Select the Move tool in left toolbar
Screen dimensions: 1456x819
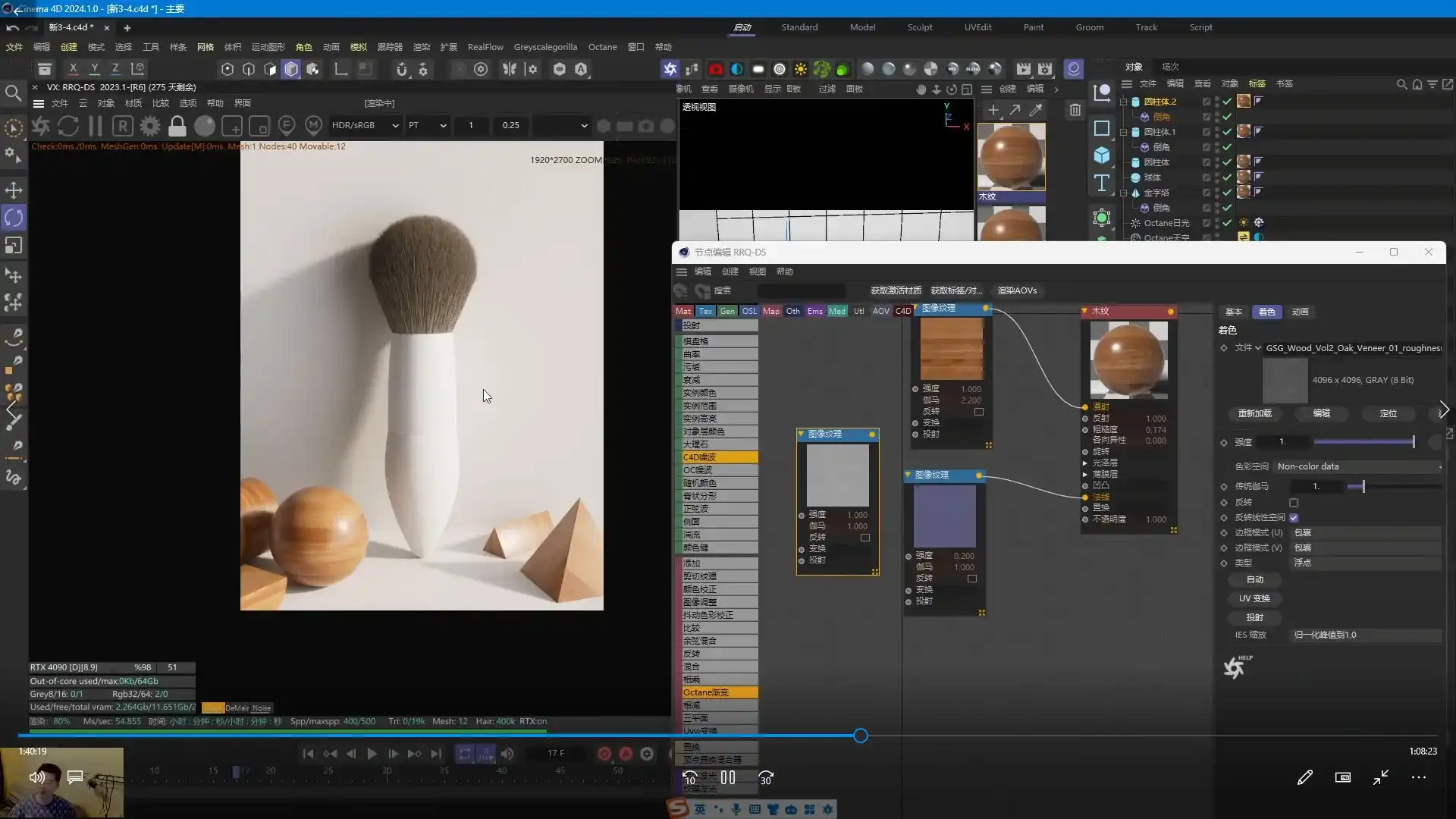[x=14, y=190]
